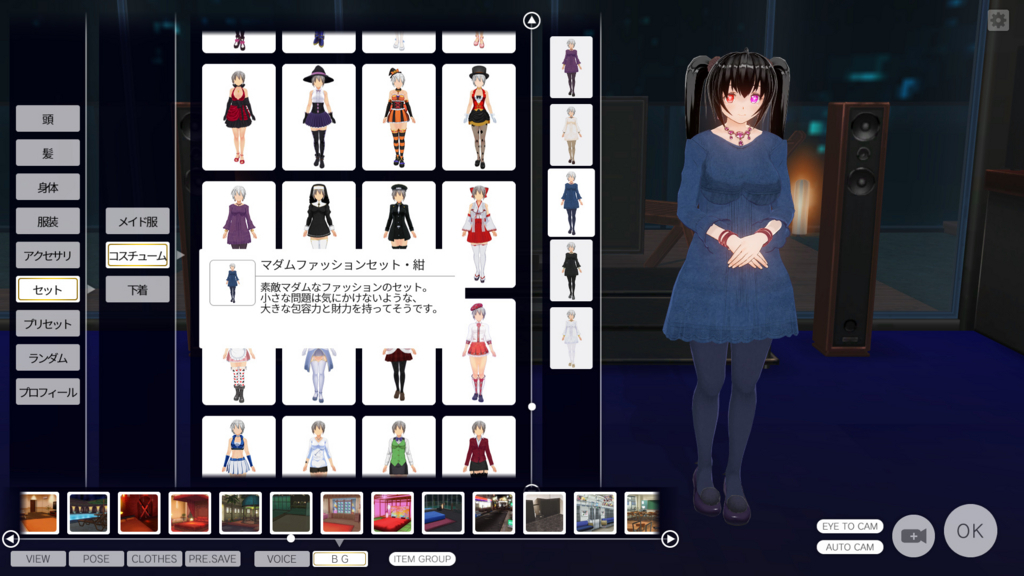Viewport: 1024px width, 576px height.
Task: Pick white variant in side color column
Action: tap(571, 338)
